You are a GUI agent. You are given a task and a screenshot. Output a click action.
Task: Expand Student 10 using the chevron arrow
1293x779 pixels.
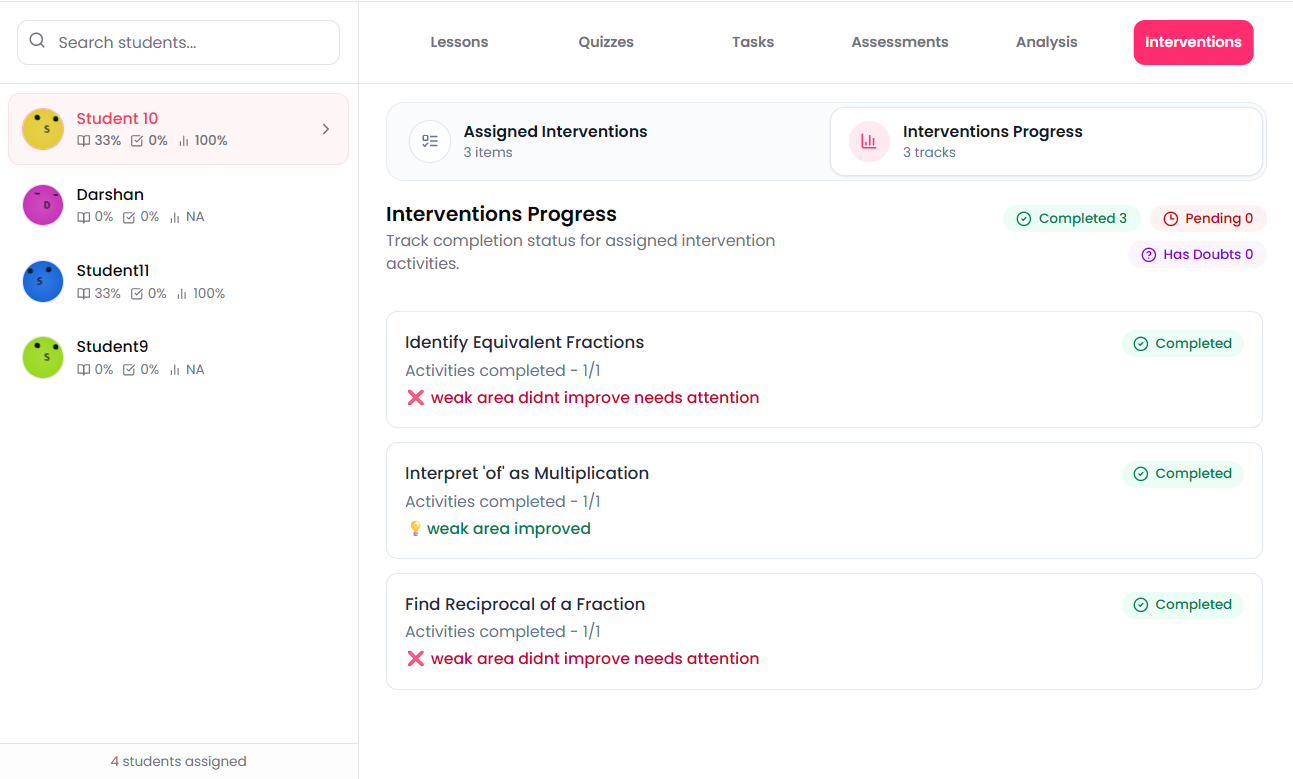pos(326,129)
